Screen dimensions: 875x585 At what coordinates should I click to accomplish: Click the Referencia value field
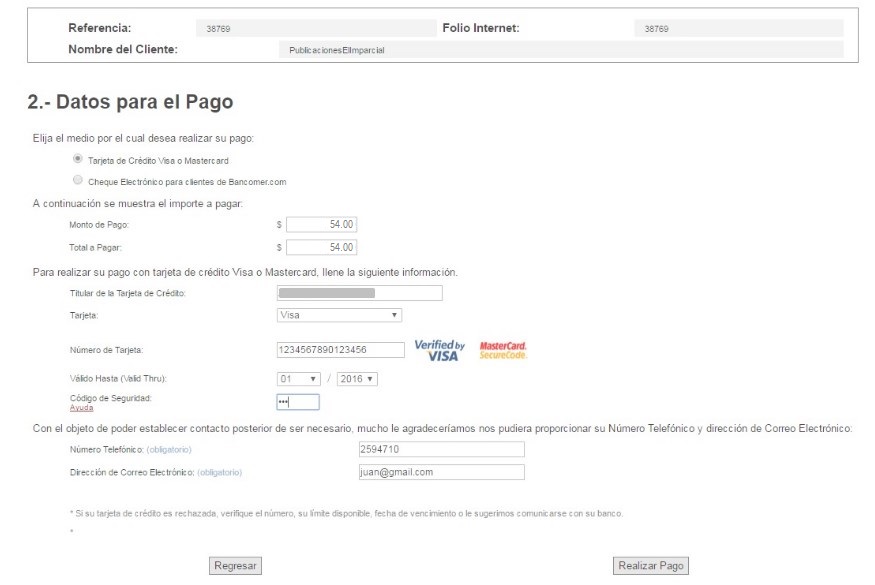coord(318,29)
